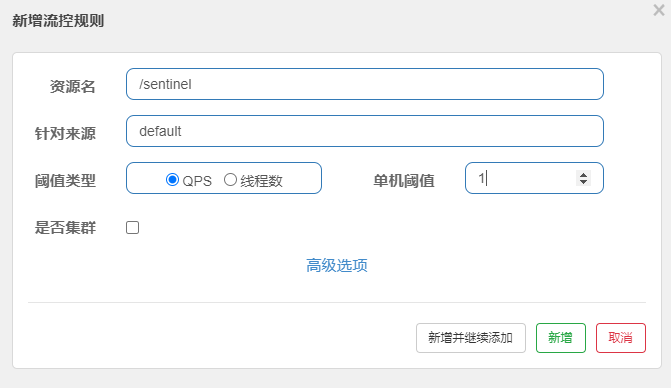
Task: Decrease 单机阈值 with the down arrow
Action: pyautogui.click(x=583, y=182)
